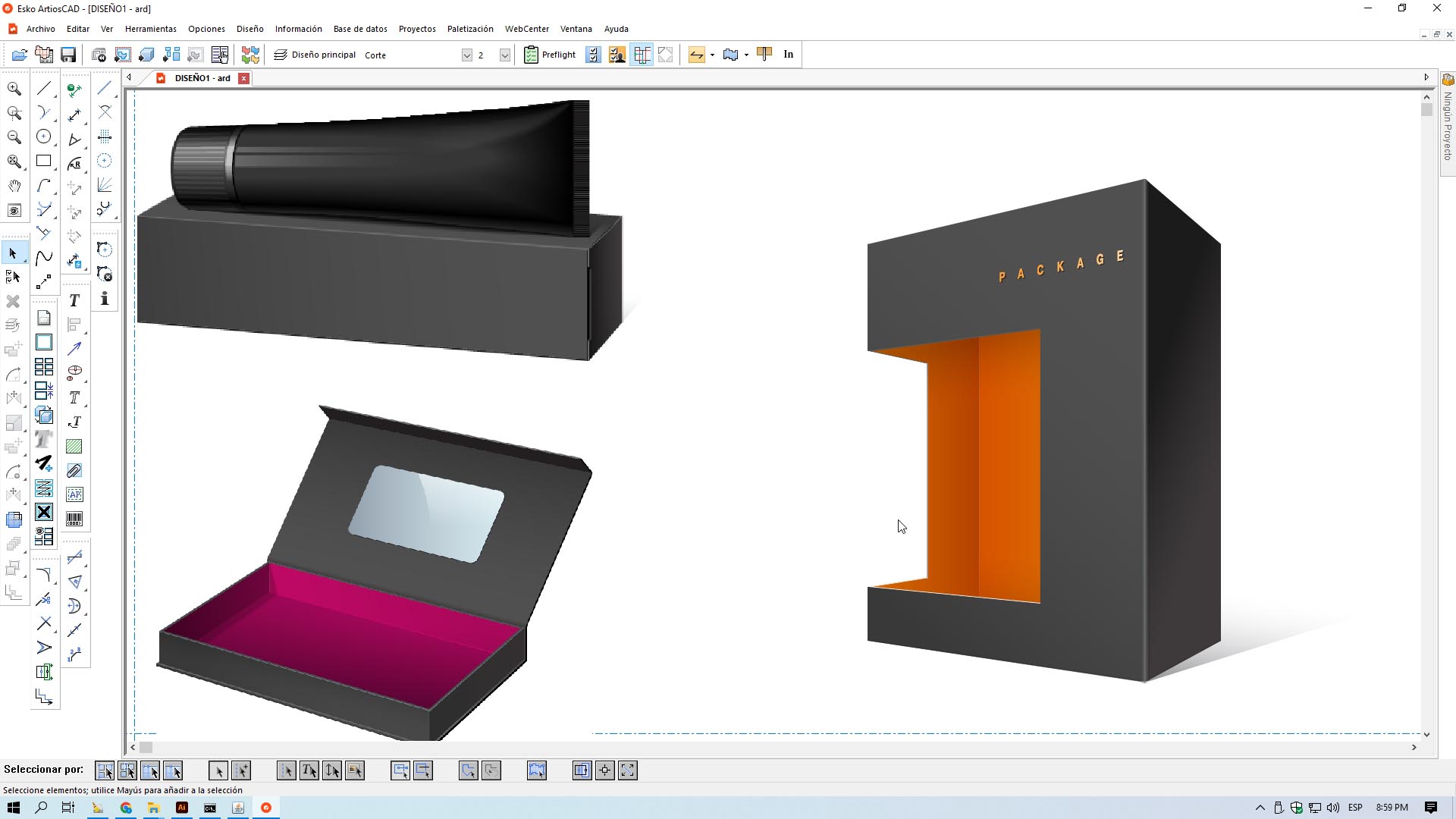Expand the pointage value 2 dropdown

504,55
